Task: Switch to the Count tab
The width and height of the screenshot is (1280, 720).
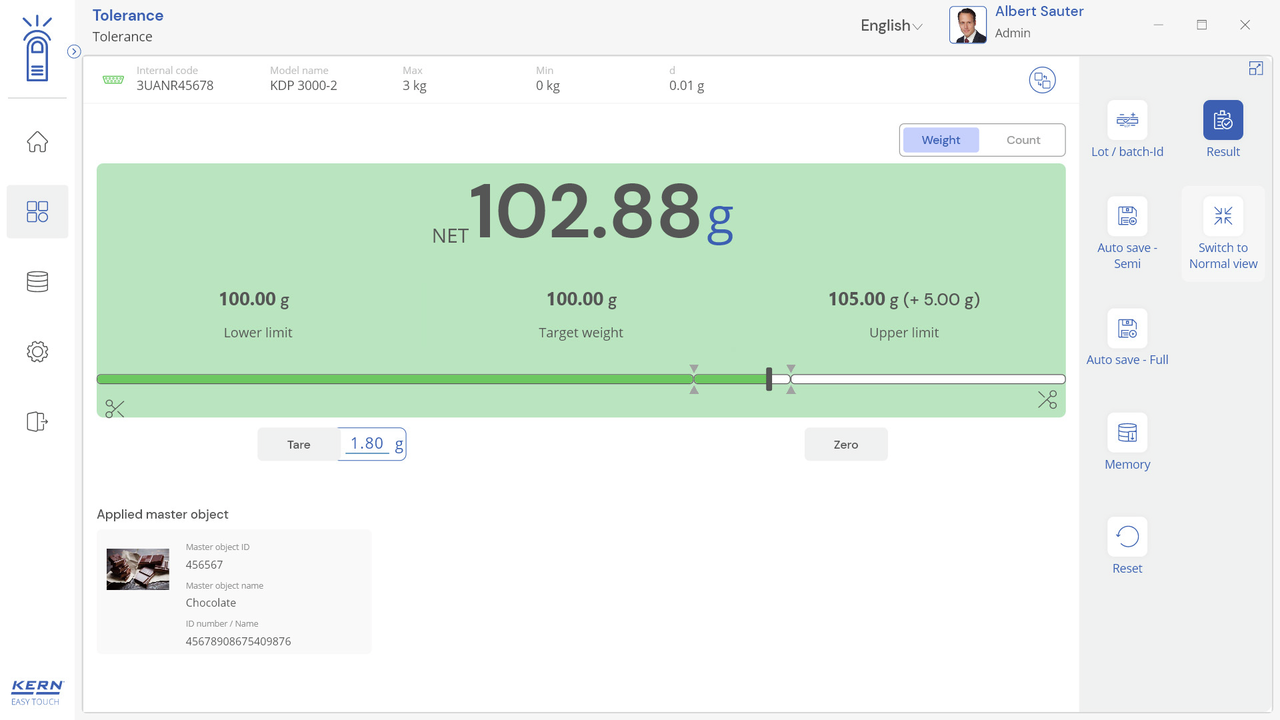Action: (x=1023, y=140)
